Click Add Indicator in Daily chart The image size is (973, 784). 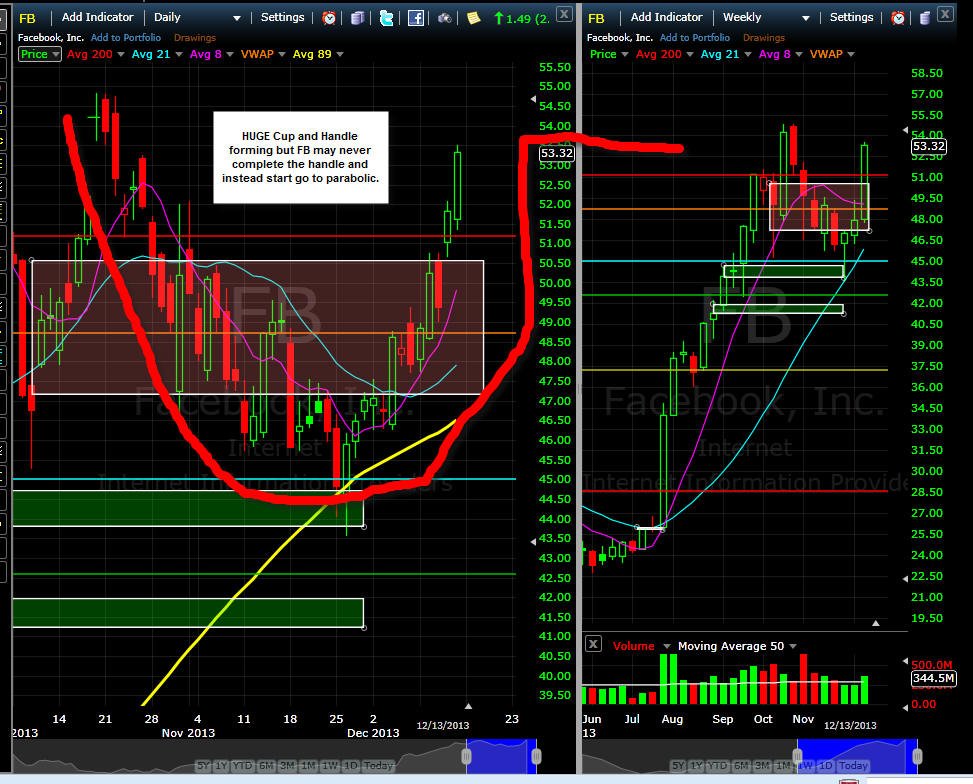tap(97, 17)
